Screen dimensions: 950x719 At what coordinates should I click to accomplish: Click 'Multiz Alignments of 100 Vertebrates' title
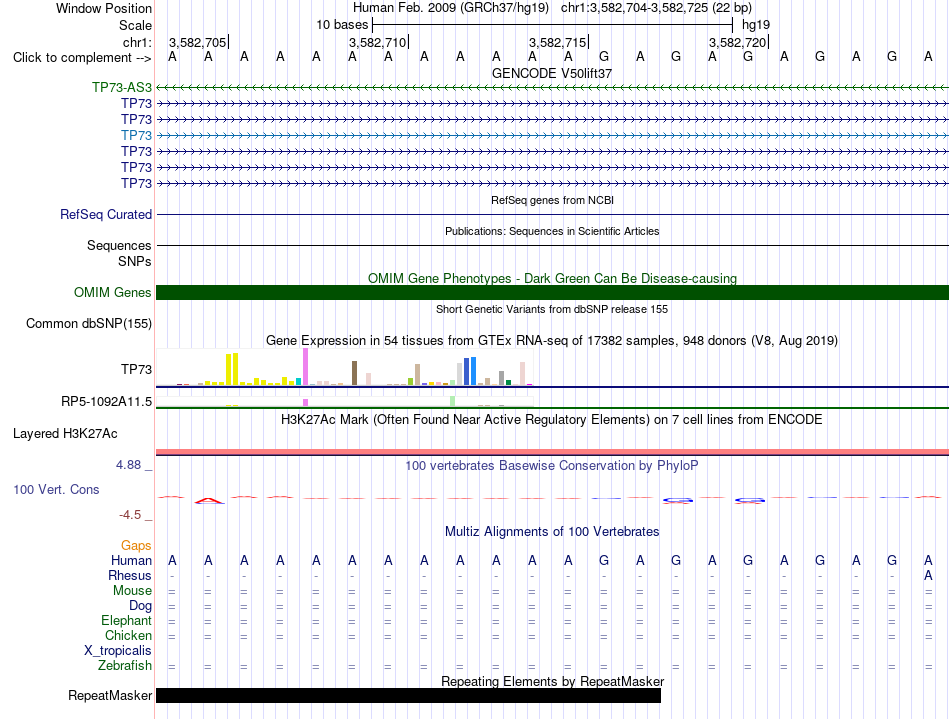[552, 531]
